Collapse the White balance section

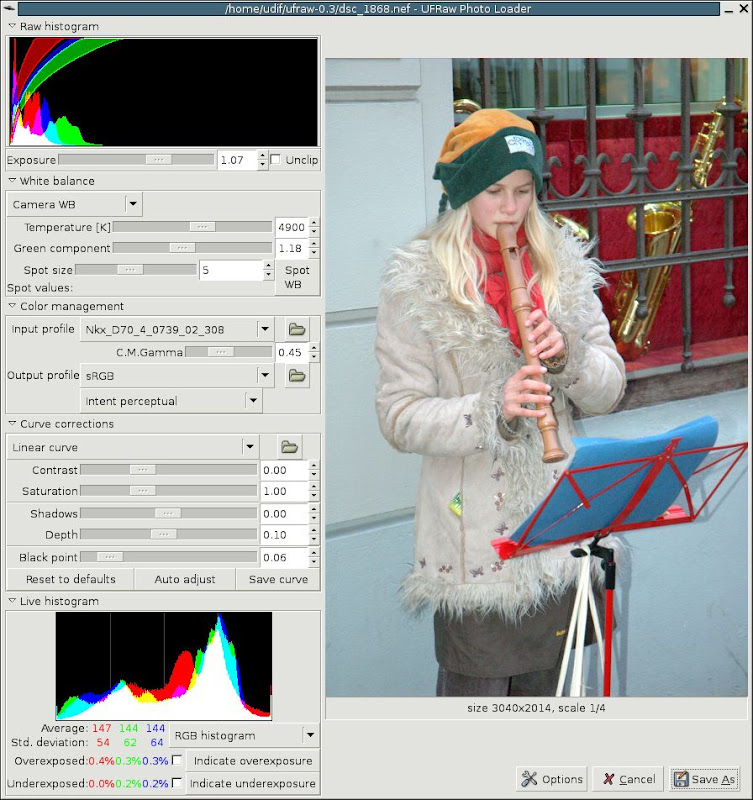coord(12,181)
